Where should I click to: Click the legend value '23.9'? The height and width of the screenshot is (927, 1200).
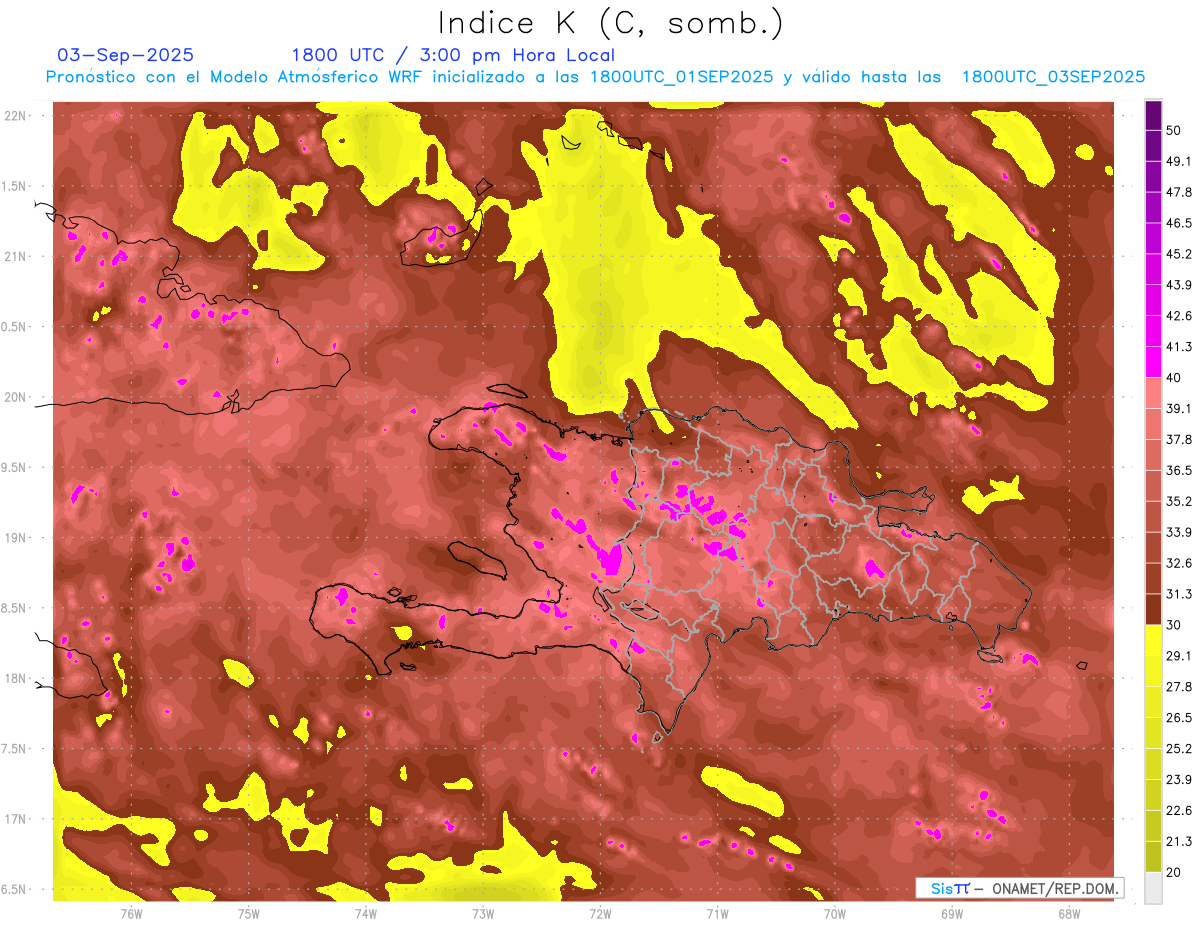click(x=1179, y=780)
